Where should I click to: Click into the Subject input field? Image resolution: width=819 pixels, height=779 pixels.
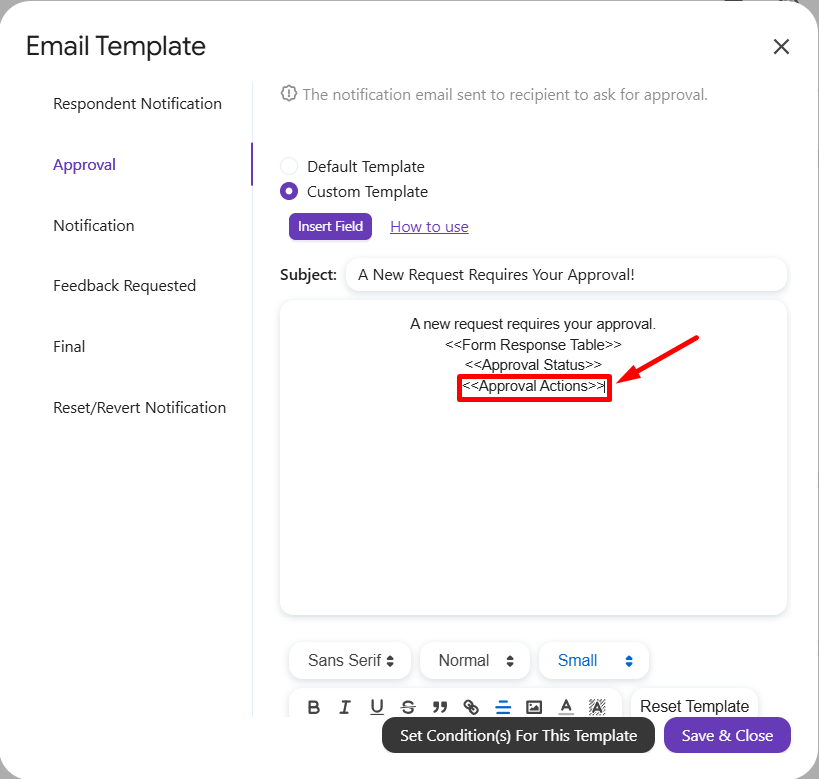point(566,275)
